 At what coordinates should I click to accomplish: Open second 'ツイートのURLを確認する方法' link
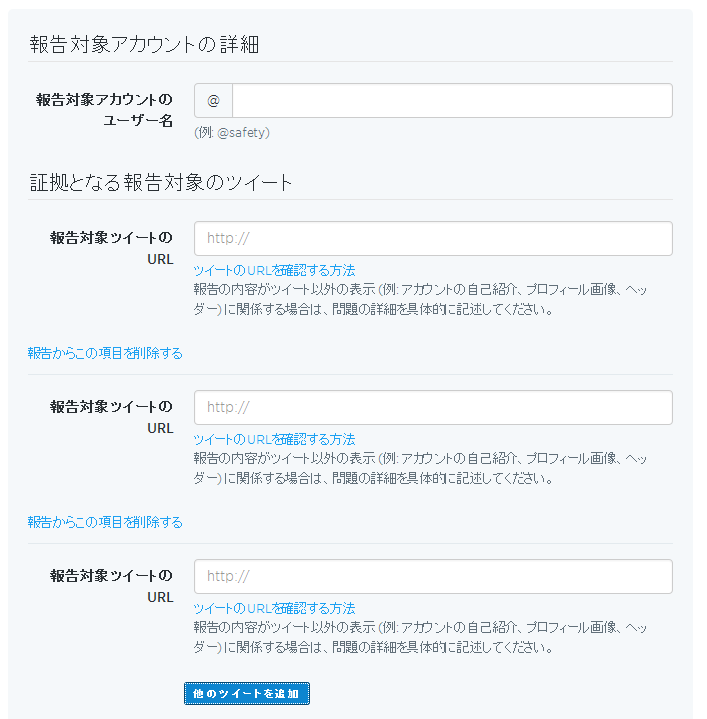click(274, 439)
